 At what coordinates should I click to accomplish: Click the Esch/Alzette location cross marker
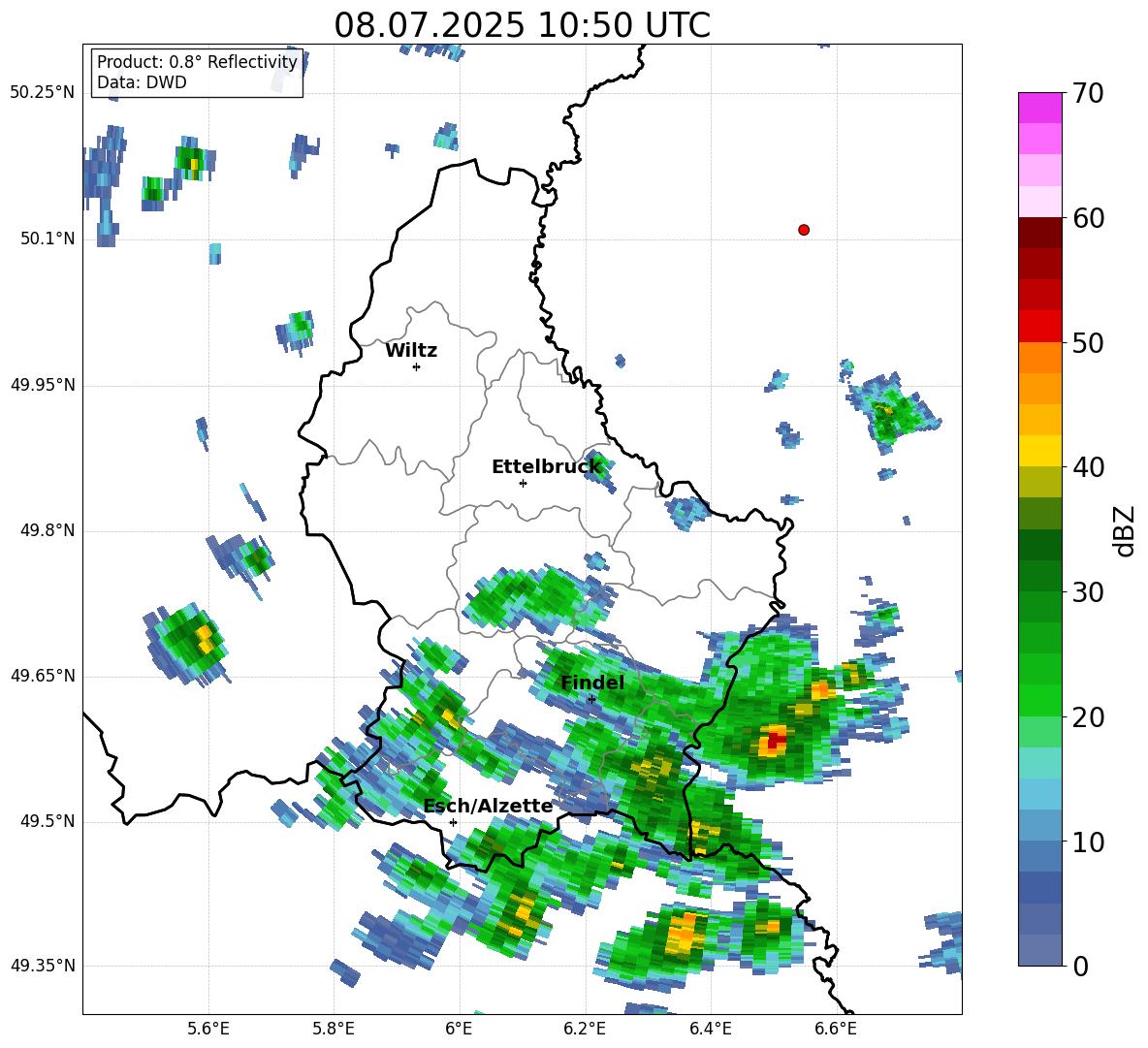(453, 822)
